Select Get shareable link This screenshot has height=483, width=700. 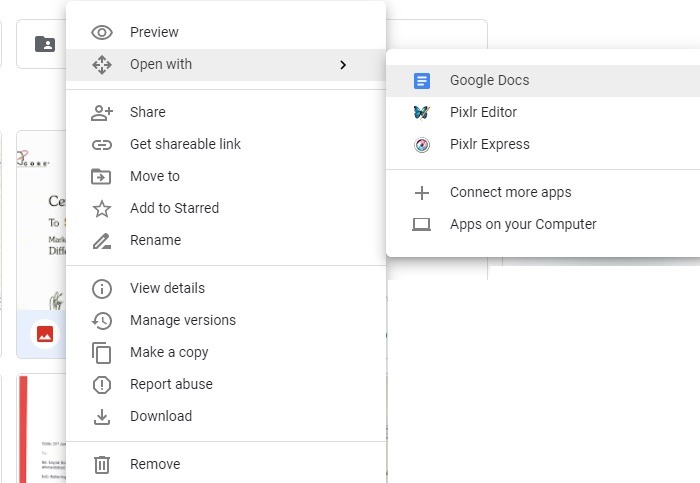click(x=226, y=145)
